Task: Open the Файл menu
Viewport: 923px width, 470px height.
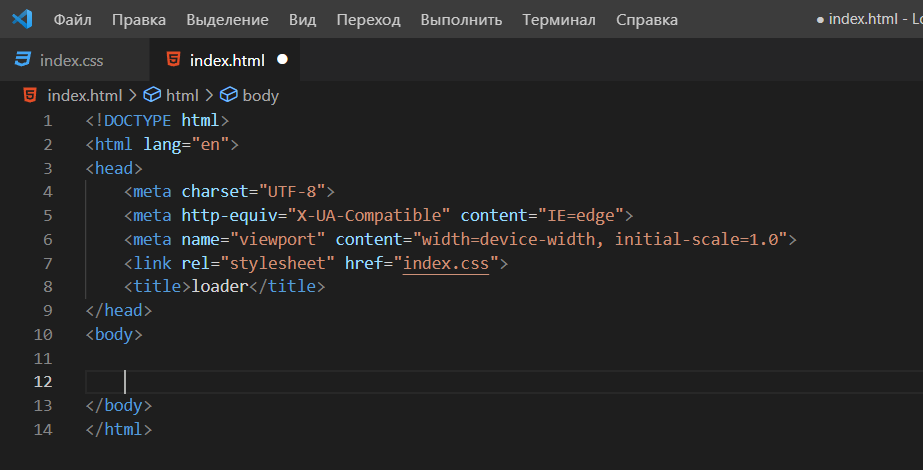Action: coord(72,19)
